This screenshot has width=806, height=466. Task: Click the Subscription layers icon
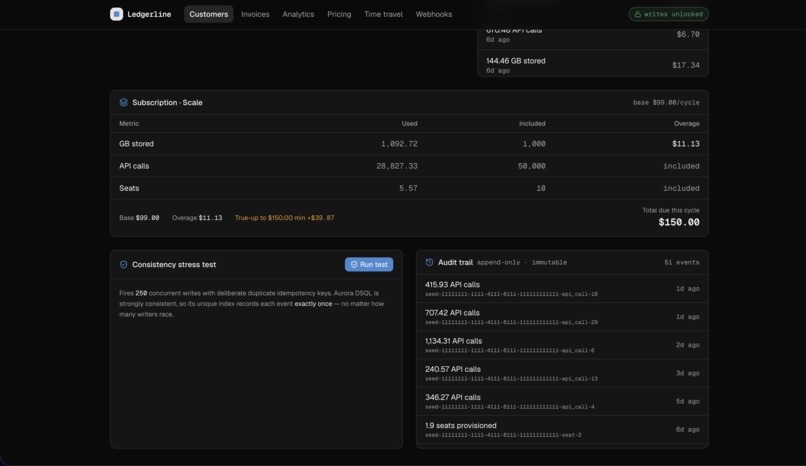pyautogui.click(x=123, y=102)
